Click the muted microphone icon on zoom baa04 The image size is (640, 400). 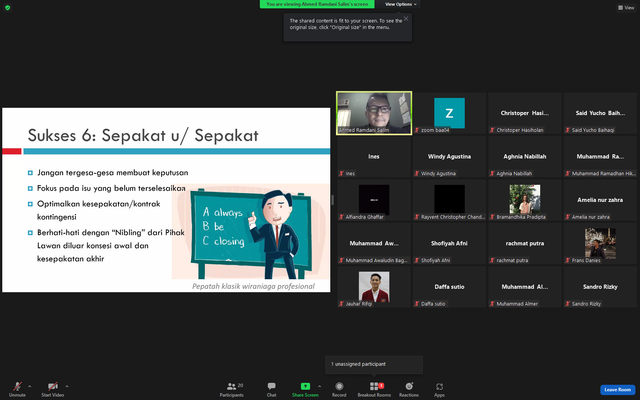point(417,130)
